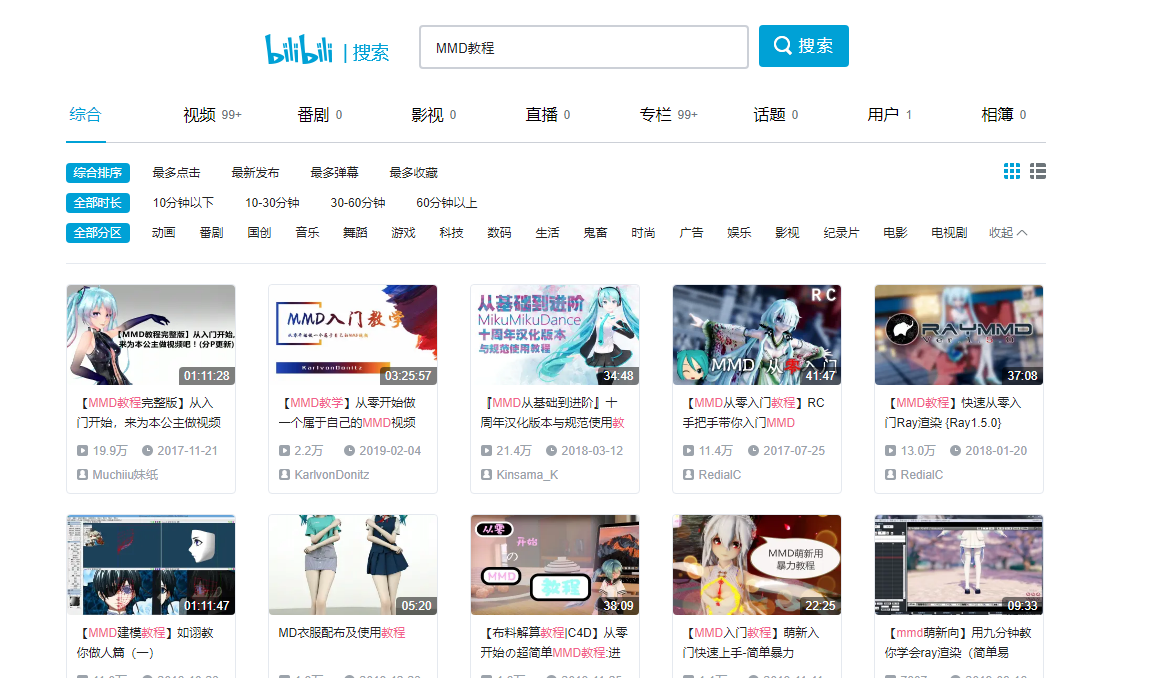Open the 影视 tab
Screen dimensions: 1159x678
pyautogui.click(x=433, y=115)
